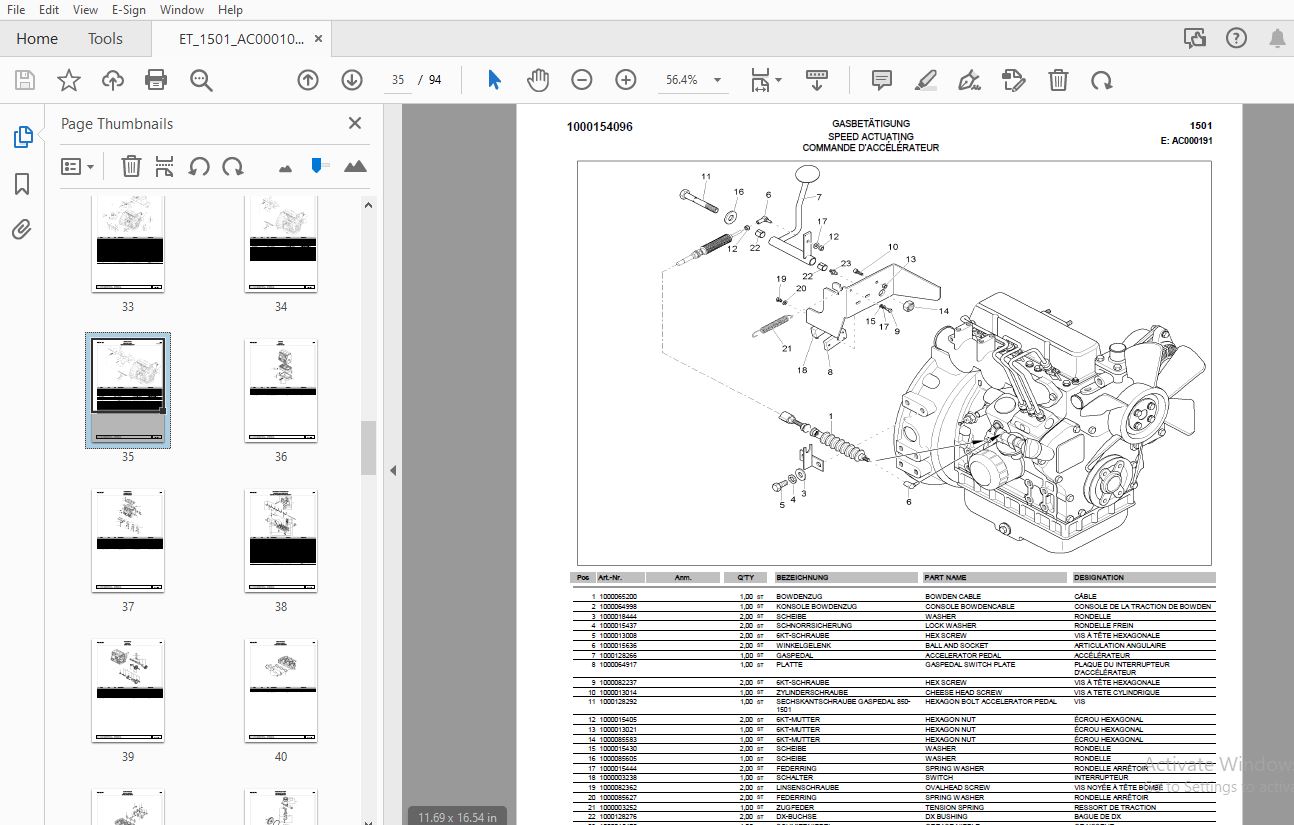The height and width of the screenshot is (825, 1294).
Task: Zoom in with the plus icon
Action: pyautogui.click(x=626, y=80)
